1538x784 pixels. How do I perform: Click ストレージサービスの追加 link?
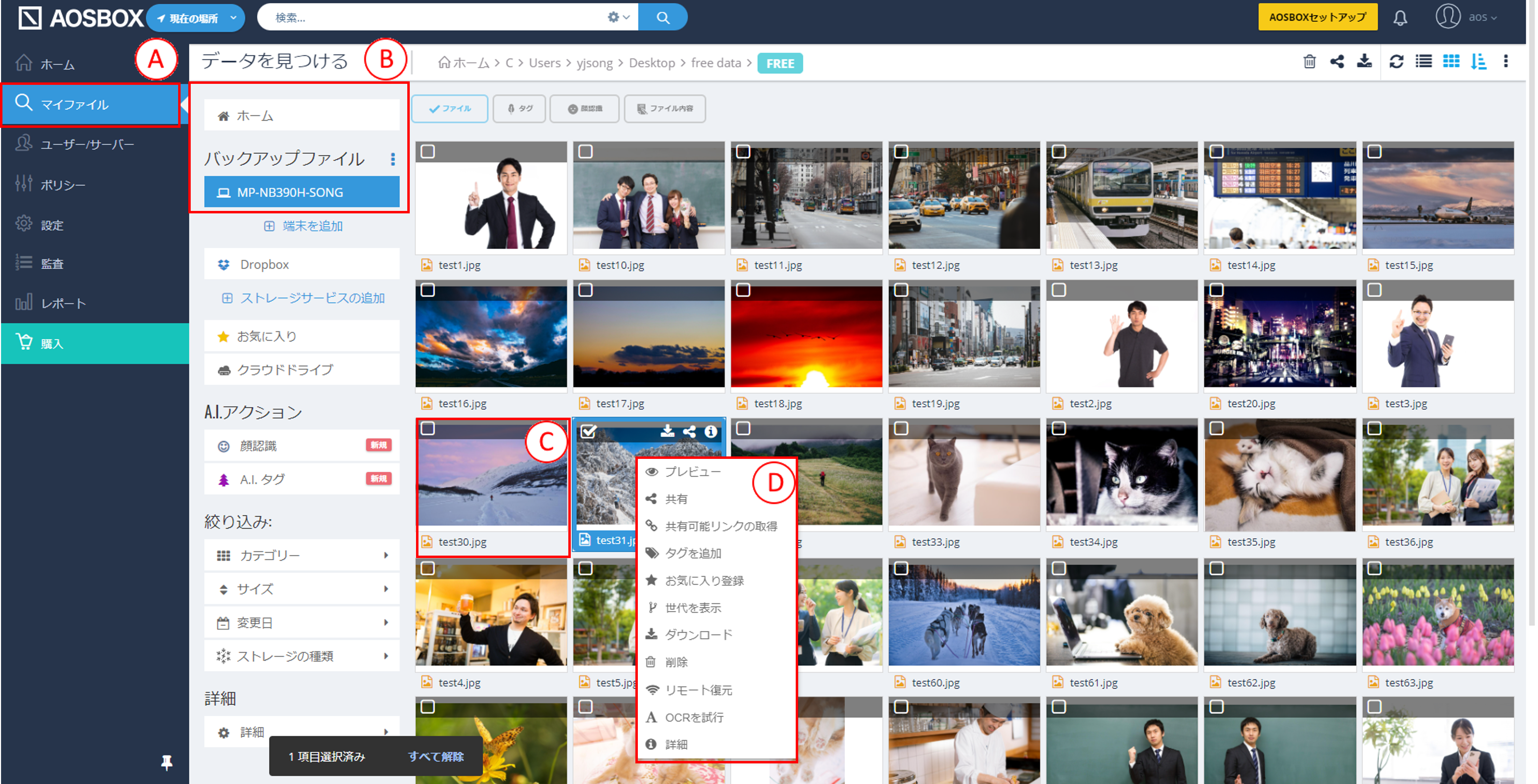point(303,298)
